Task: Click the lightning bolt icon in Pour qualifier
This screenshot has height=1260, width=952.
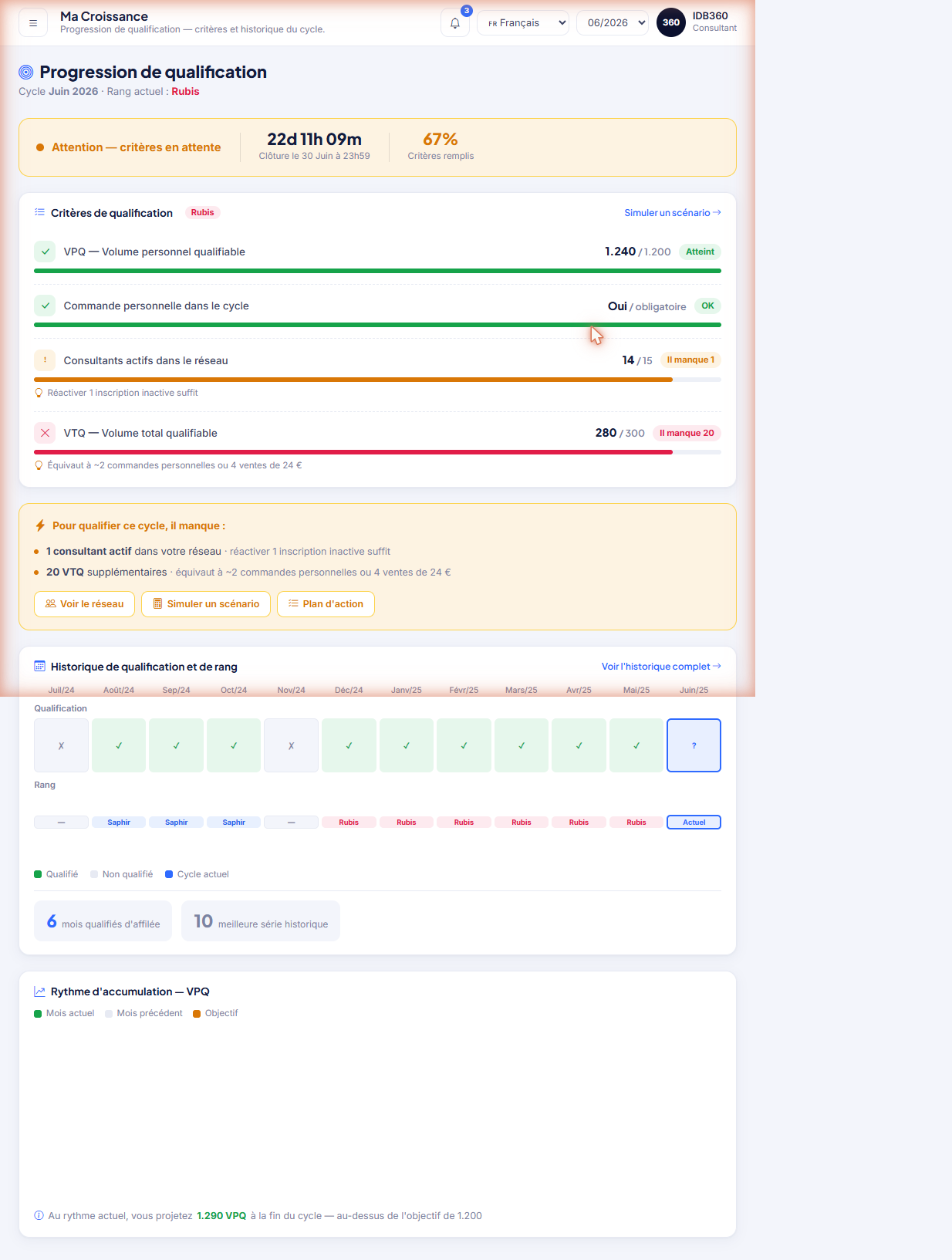Action: [40, 525]
